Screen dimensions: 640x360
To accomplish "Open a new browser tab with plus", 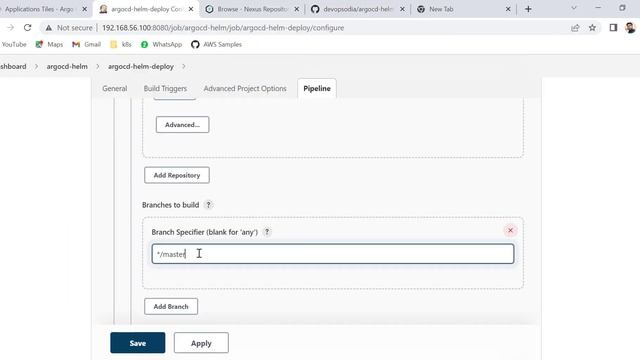I will click(x=528, y=9).
